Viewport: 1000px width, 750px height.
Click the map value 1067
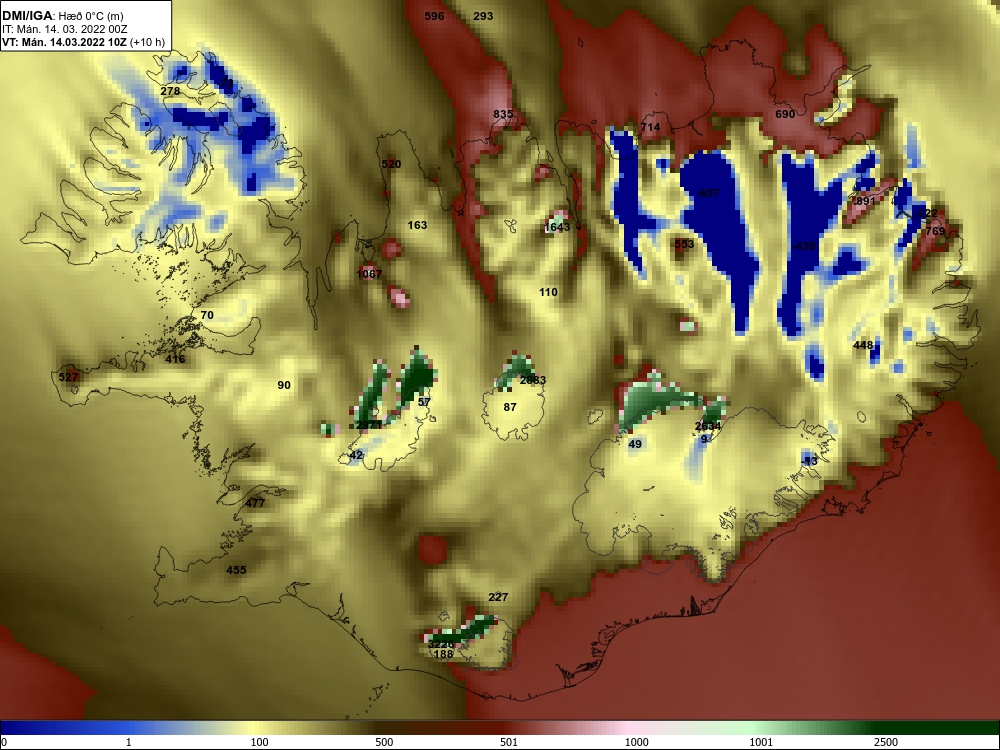click(369, 274)
